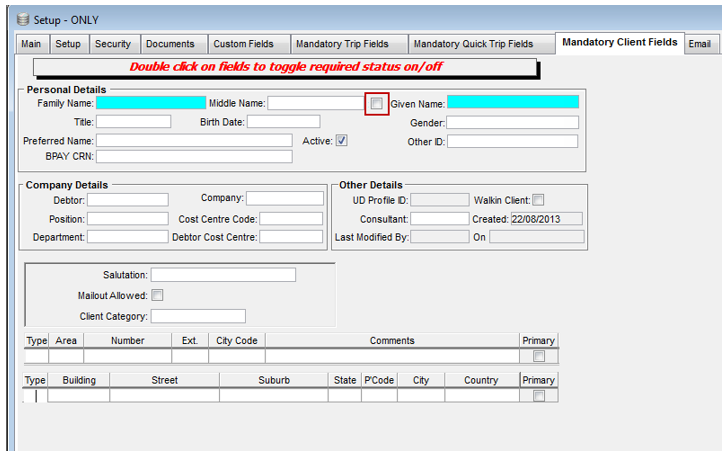
Task: Click the Department field
Action: click(x=128, y=237)
